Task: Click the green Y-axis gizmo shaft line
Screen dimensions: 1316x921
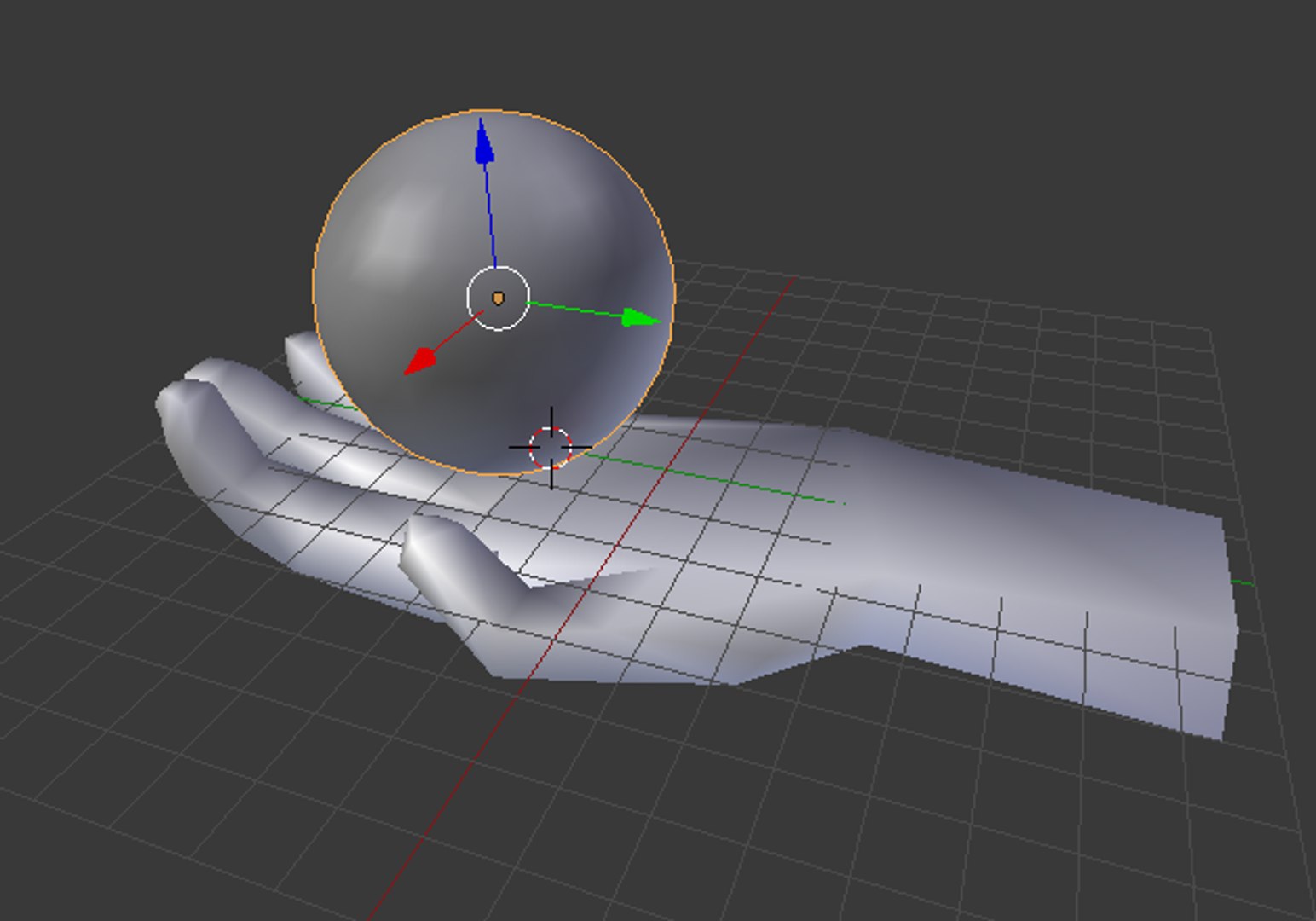Action: [575, 309]
